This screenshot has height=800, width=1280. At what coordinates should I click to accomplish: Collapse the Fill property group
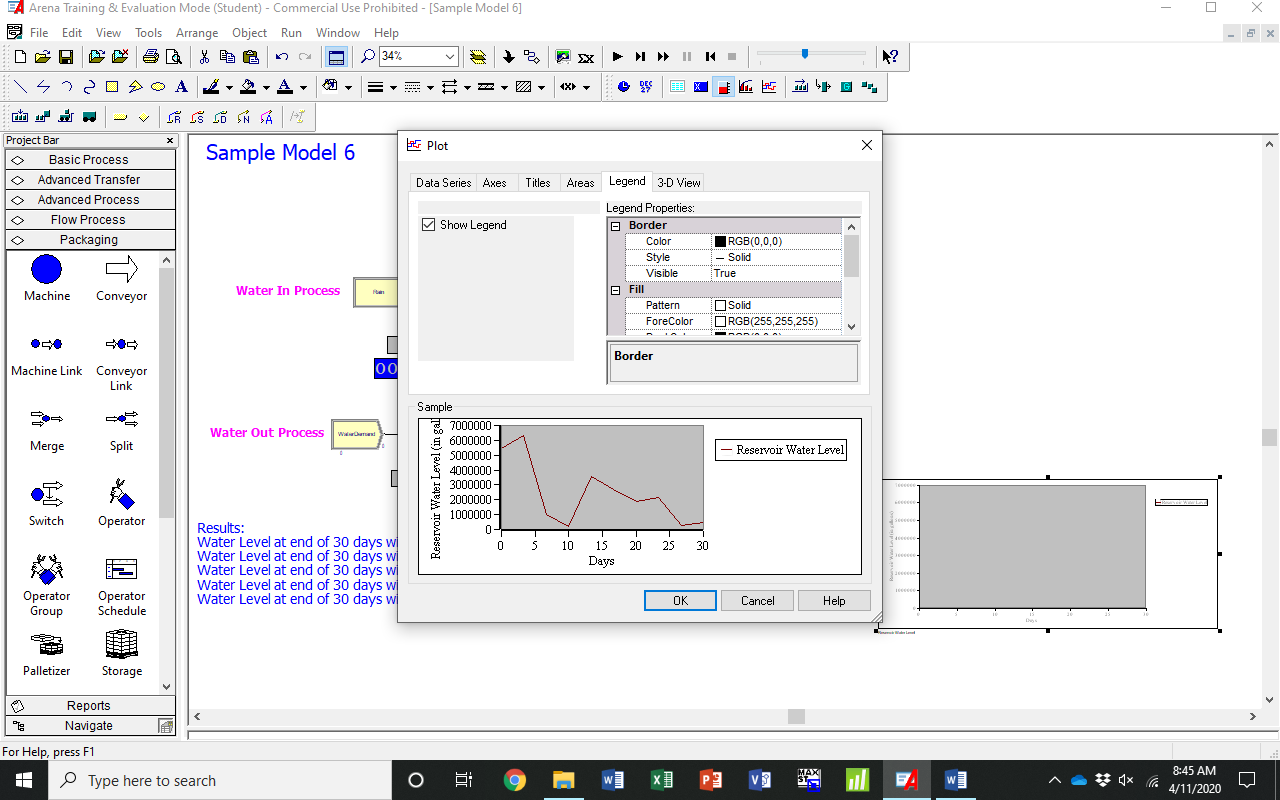615,290
